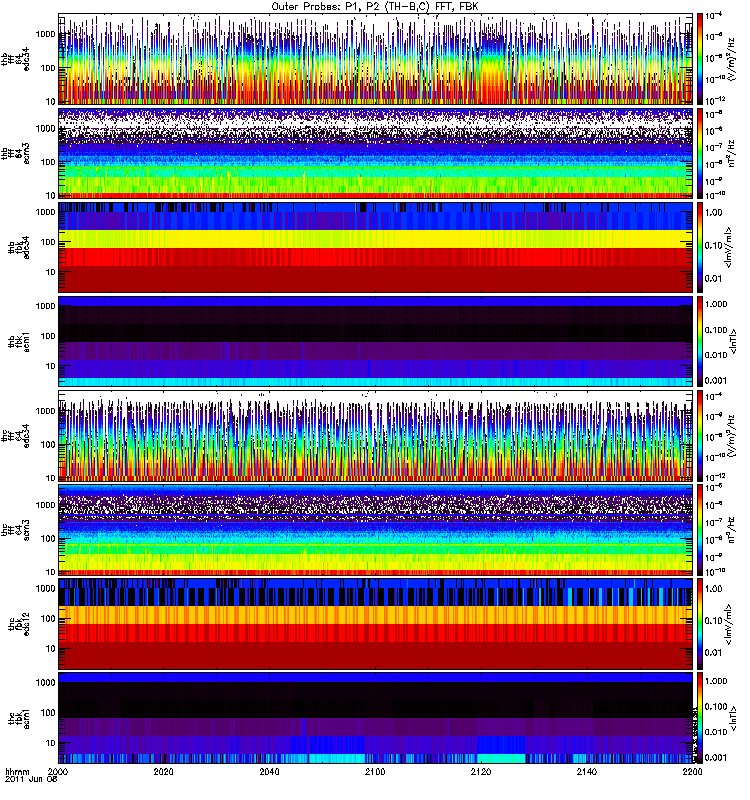This screenshot has height=800, width=750.
Task: Select the 2120 time tick label
Action: (x=481, y=774)
